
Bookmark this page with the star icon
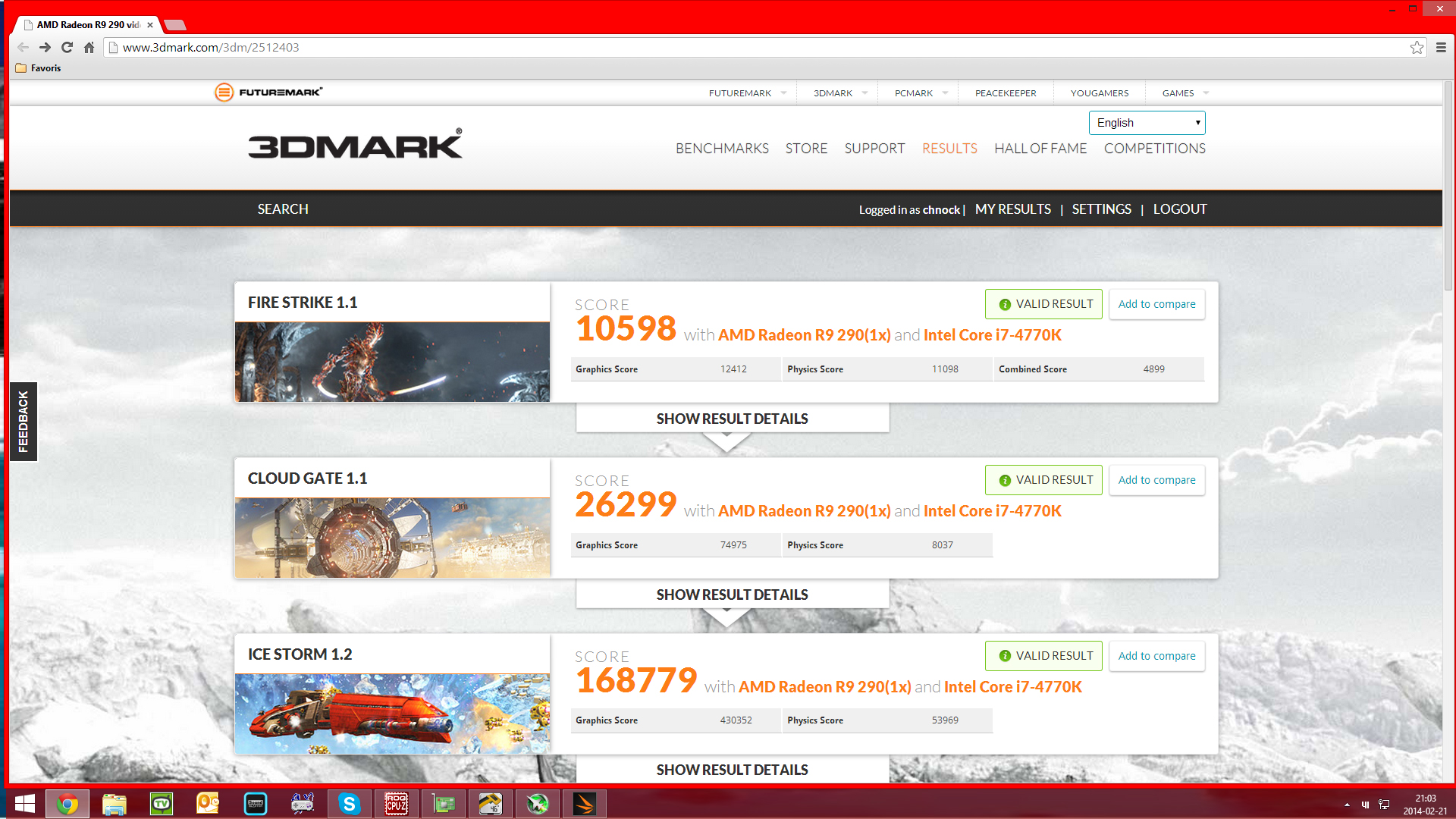(x=1417, y=47)
